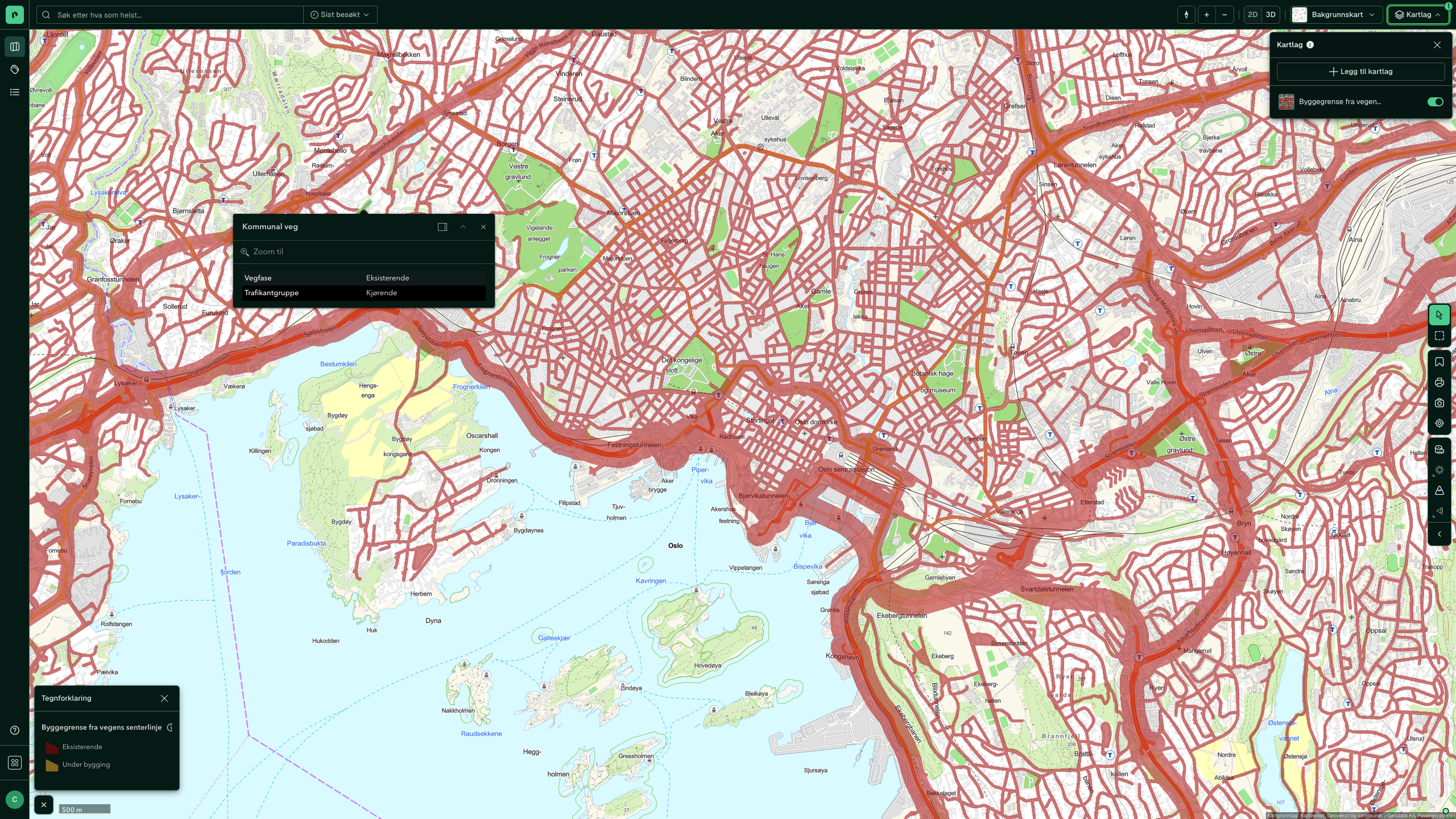Screen dimensions: 1456x819
Task: Reset map orientation with compass icon
Action: pyautogui.click(x=1186, y=15)
